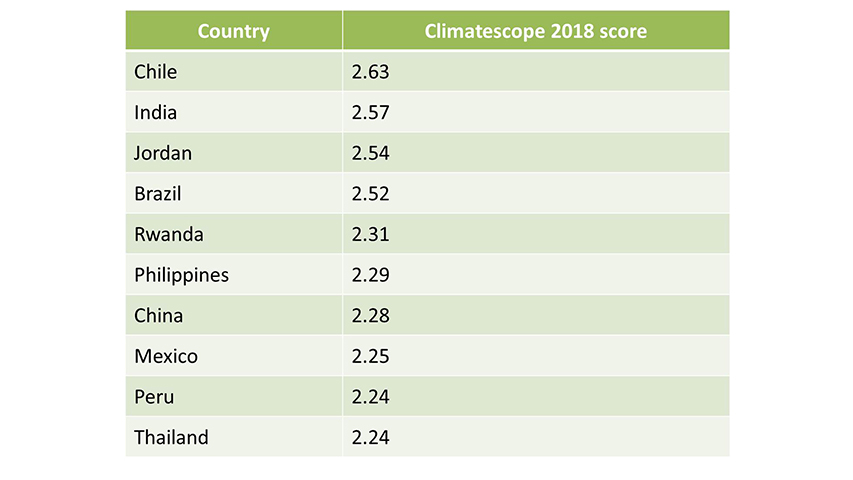This screenshot has height=480, width=853.
Task: Select the Mexico cell
Action: coord(166,356)
